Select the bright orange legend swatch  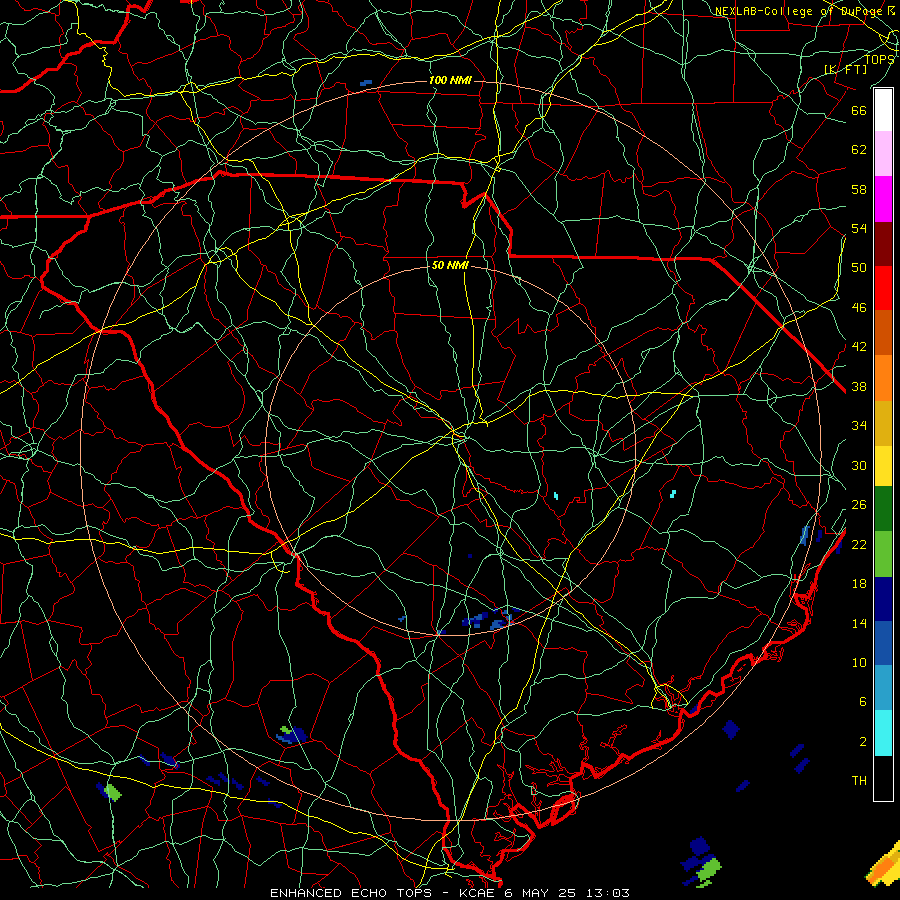(883, 378)
